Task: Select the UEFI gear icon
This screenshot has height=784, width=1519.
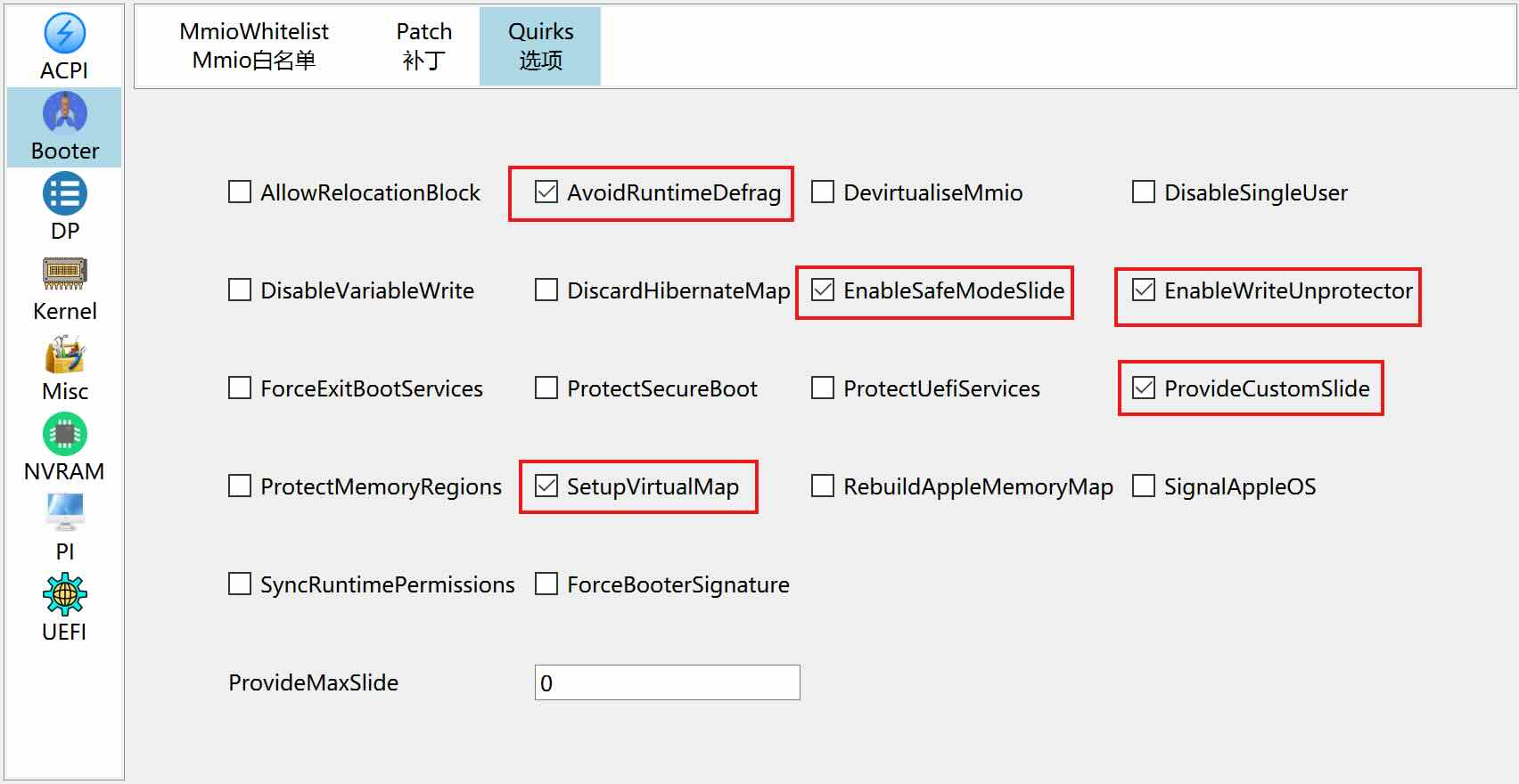Action: pos(64,593)
